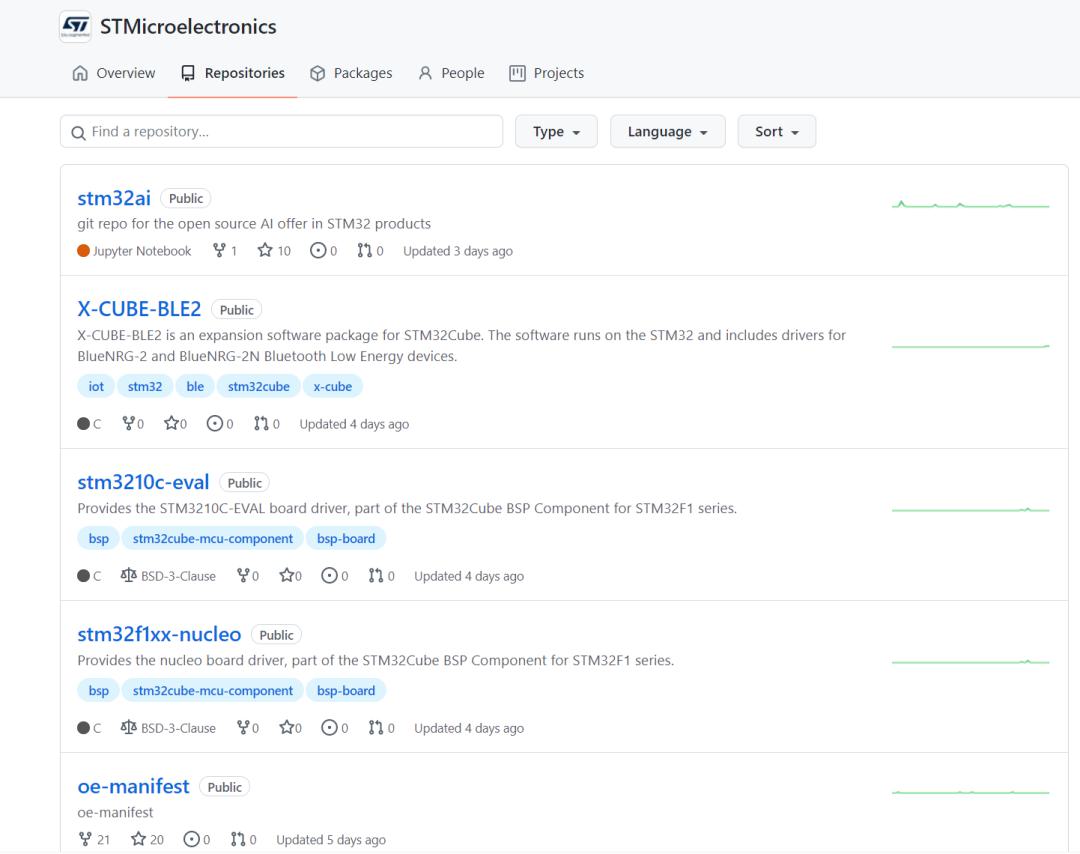1080x854 pixels.
Task: Switch to the Packages tab
Action: [351, 73]
